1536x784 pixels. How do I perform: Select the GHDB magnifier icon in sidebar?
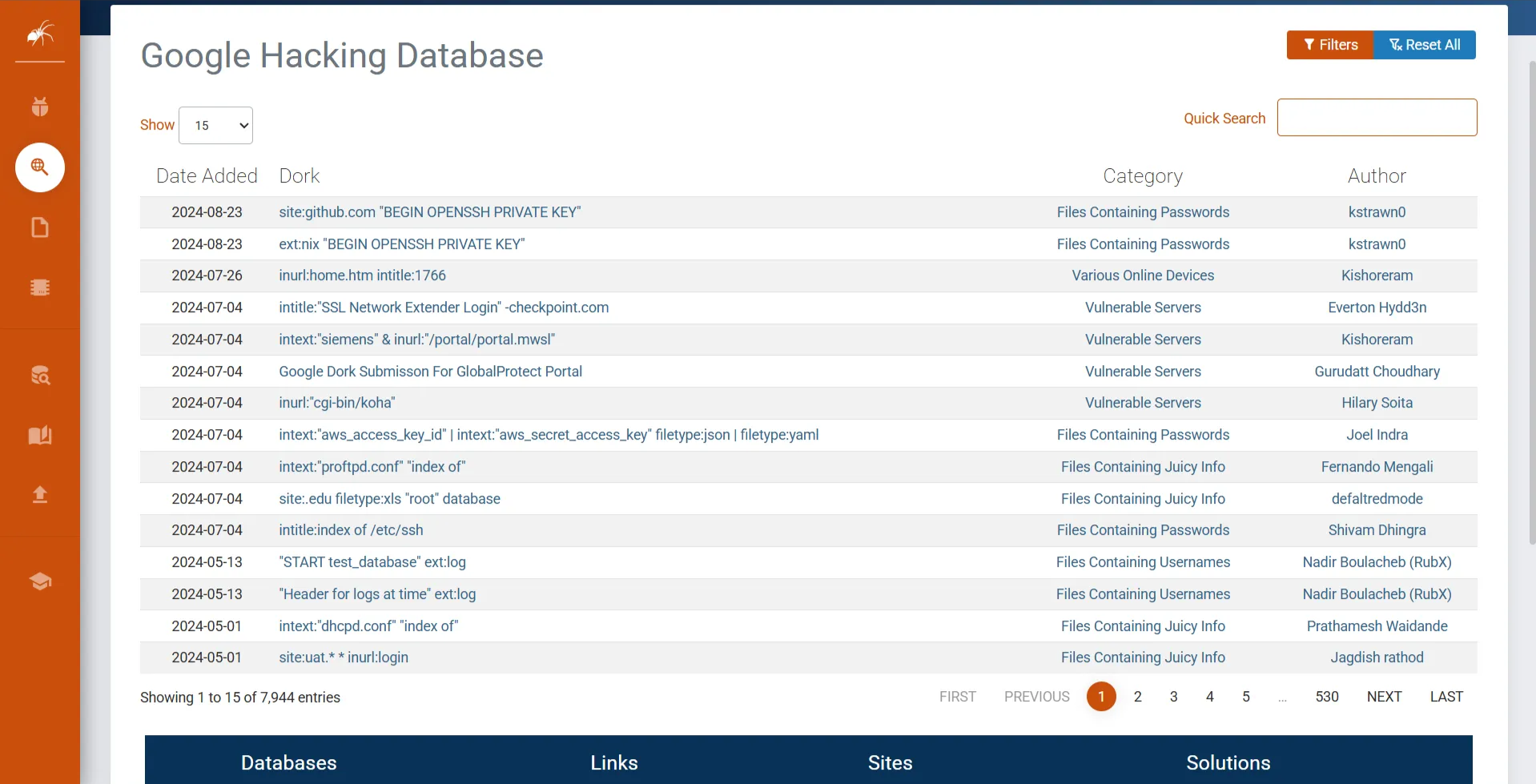pyautogui.click(x=39, y=167)
